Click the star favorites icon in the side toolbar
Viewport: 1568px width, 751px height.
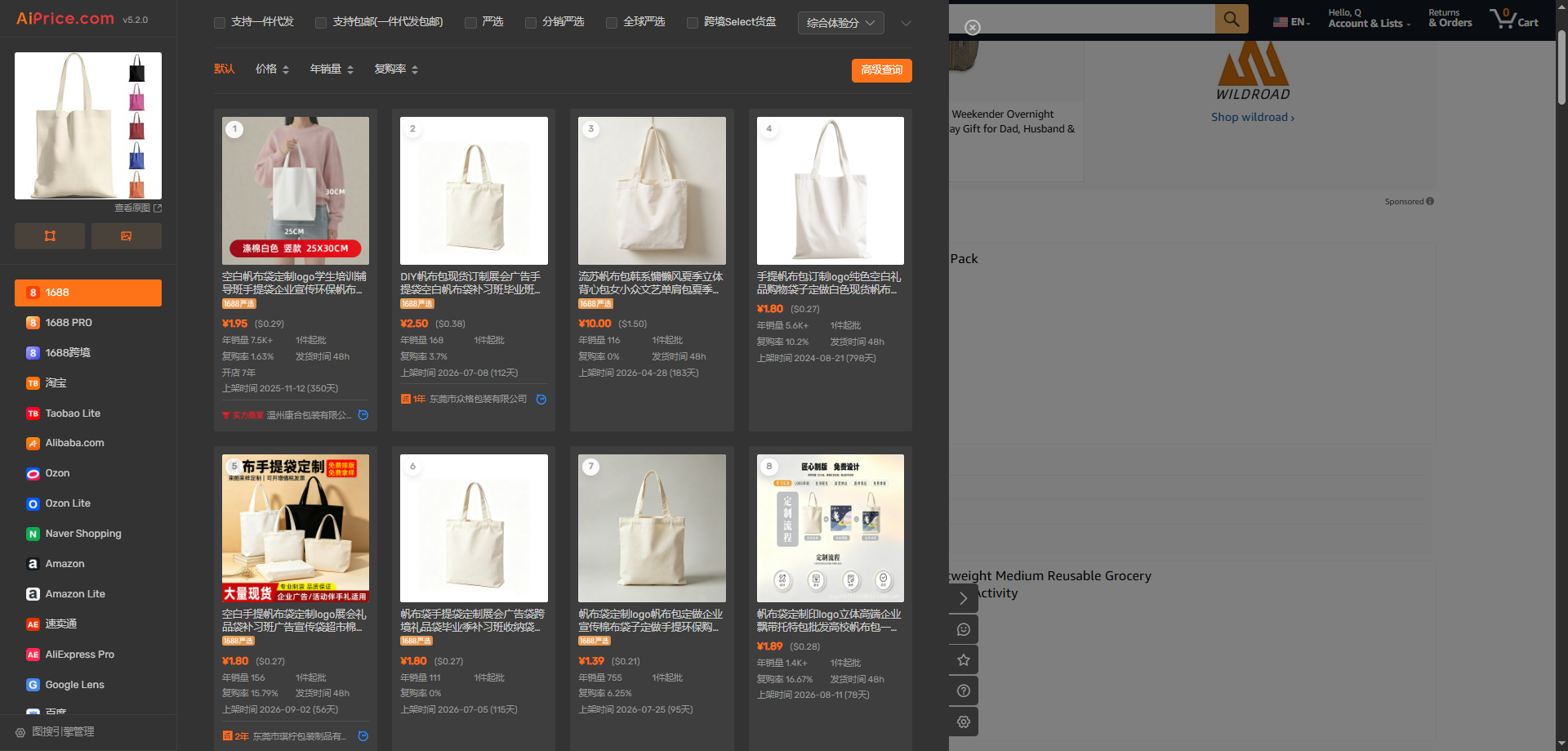point(964,659)
